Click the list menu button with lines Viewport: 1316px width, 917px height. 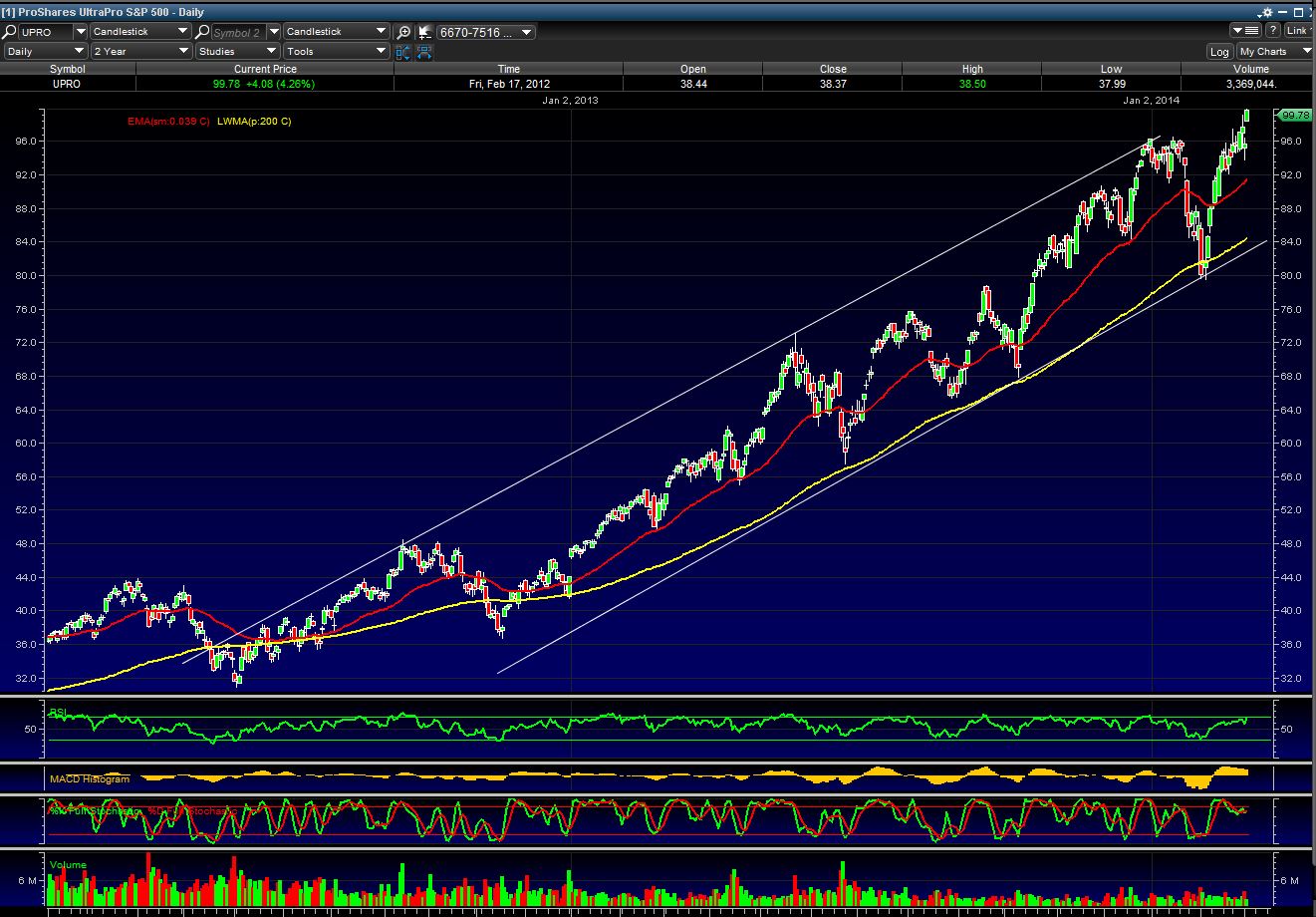coord(1245,32)
